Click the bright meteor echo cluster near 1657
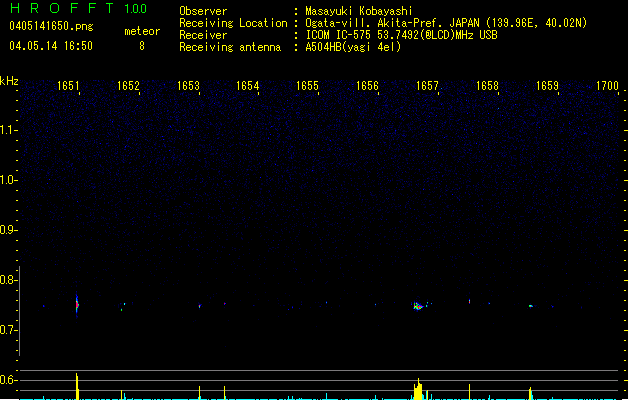The height and width of the screenshot is (400, 629). (418, 307)
